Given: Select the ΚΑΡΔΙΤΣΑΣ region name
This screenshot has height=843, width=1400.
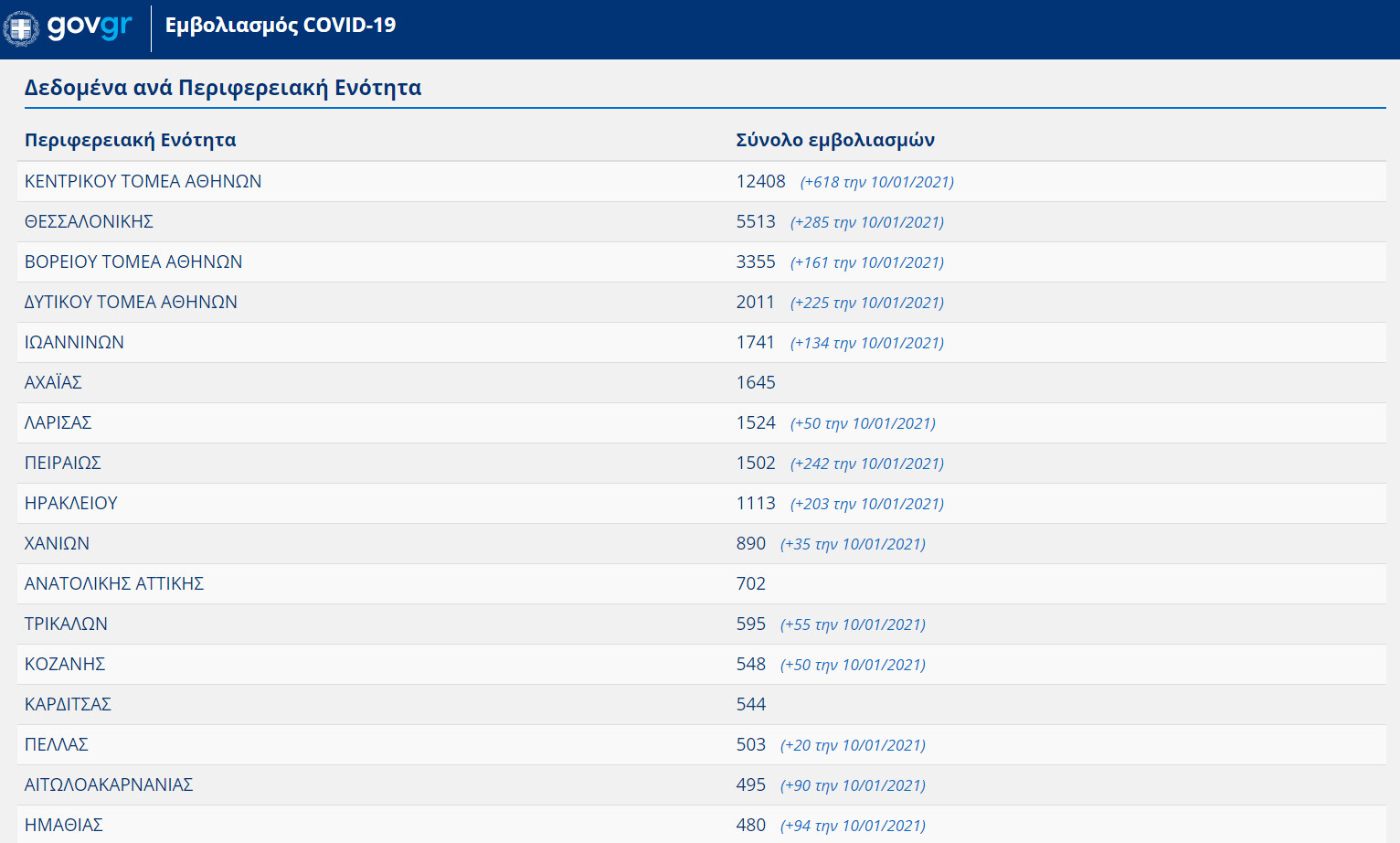Looking at the screenshot, I should 68,705.
